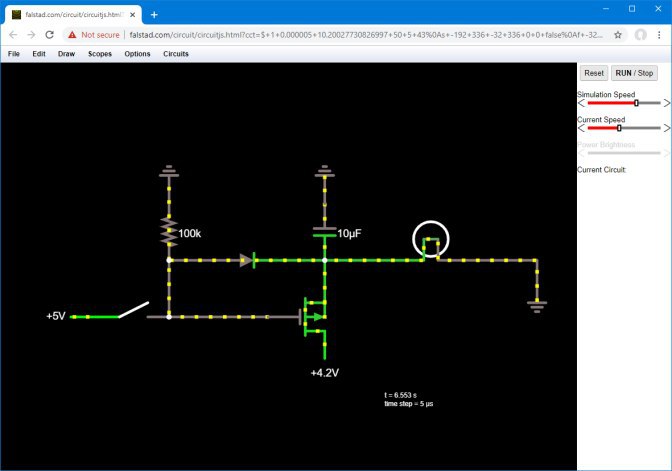
Task: Increase Simulation Speed with right arrow
Action: [x=667, y=103]
